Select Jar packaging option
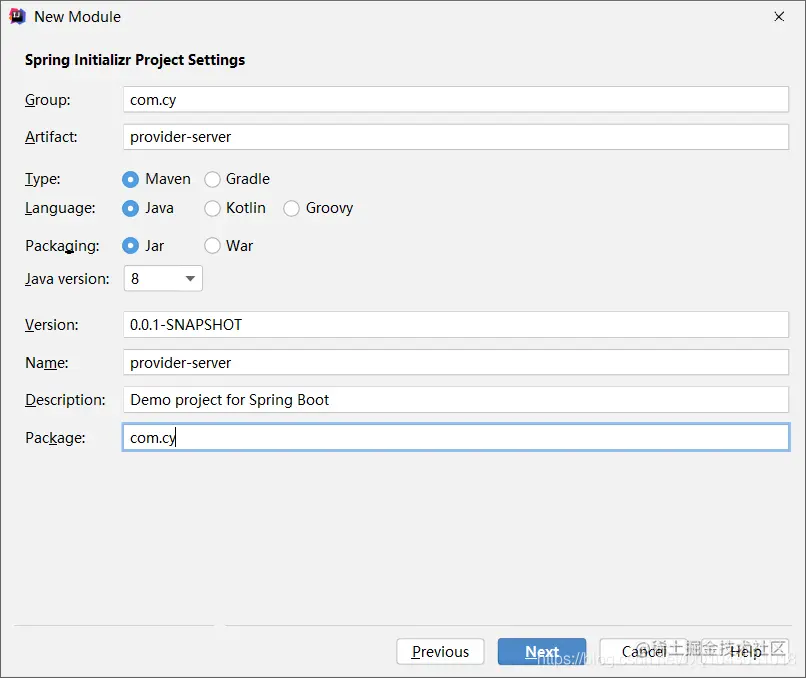Viewport: 806px width, 678px height. pos(130,246)
